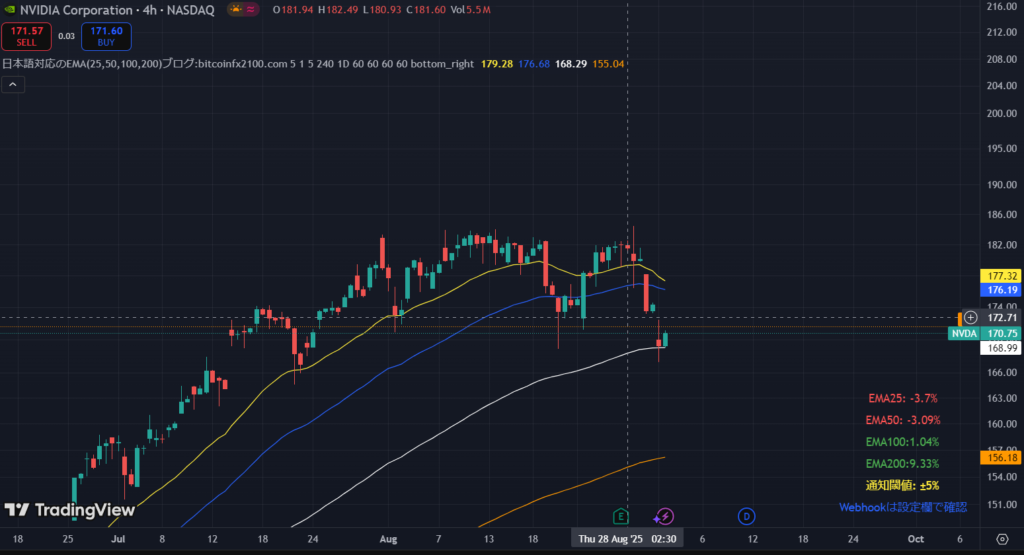Click the NVIDIA logo icon beside the symbol
The height and width of the screenshot is (555, 1024).
(8, 10)
